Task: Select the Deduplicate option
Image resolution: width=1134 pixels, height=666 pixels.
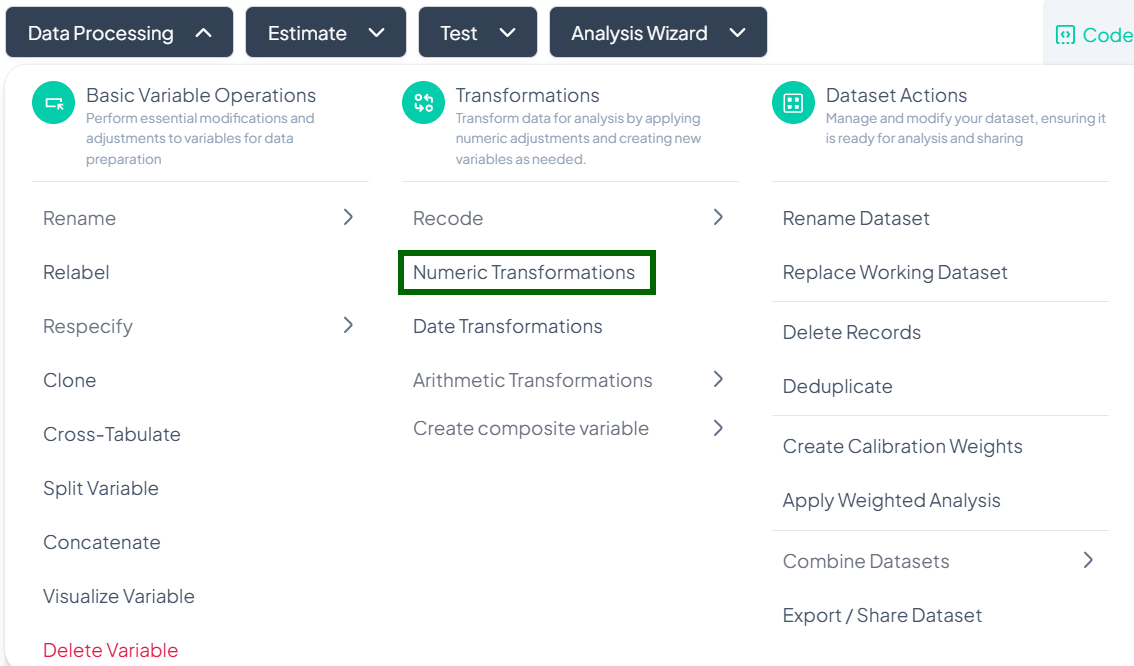Action: tap(837, 386)
